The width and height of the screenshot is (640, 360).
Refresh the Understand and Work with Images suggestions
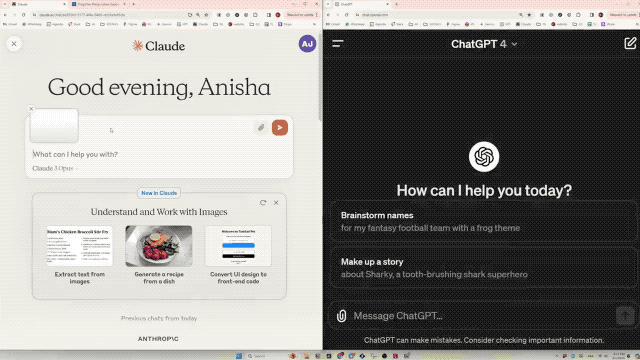point(263,203)
